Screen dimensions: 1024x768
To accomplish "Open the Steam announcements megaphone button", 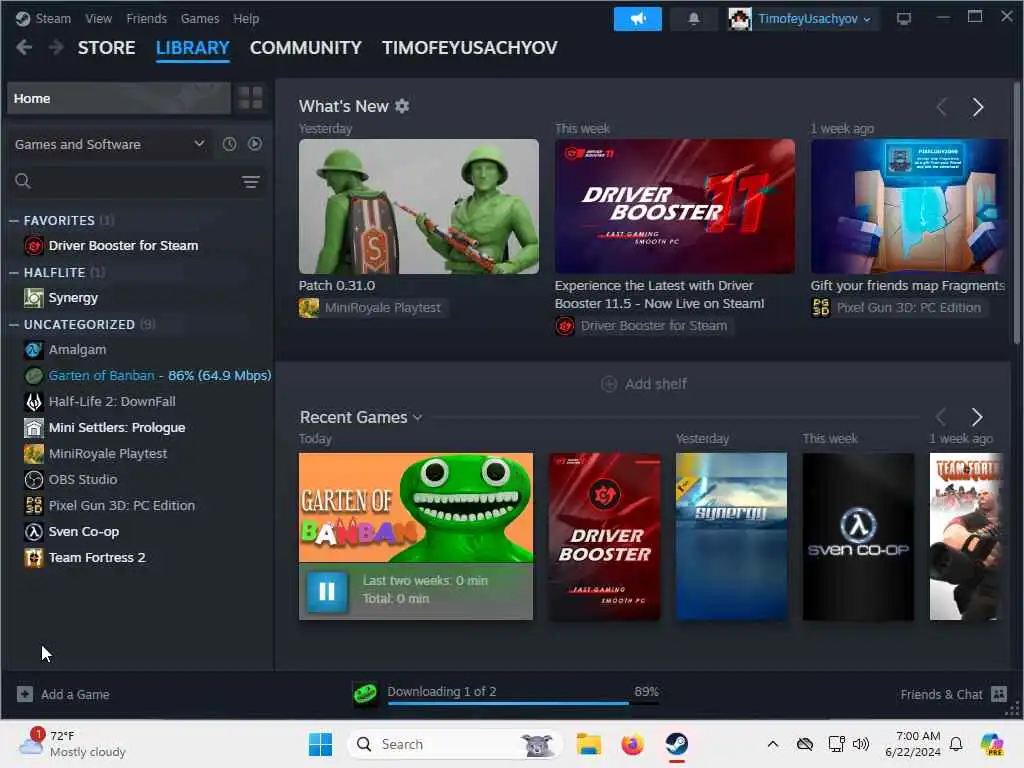I will pos(637,19).
